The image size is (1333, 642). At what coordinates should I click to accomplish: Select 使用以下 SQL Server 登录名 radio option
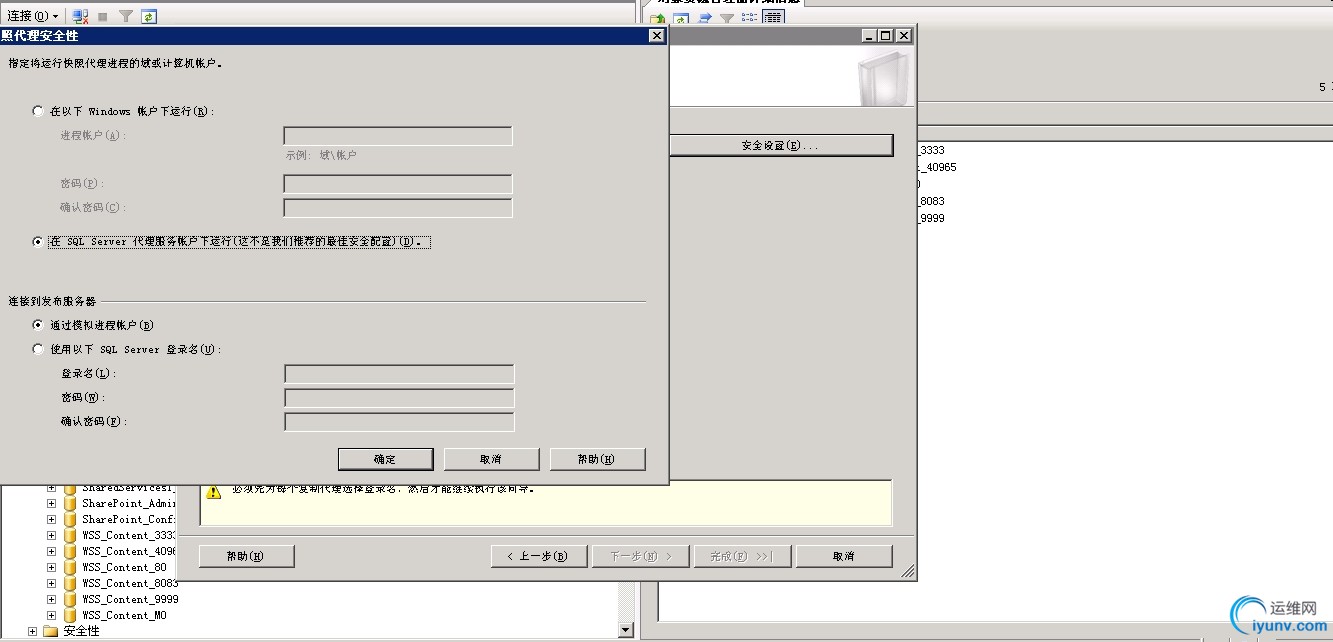point(38,349)
